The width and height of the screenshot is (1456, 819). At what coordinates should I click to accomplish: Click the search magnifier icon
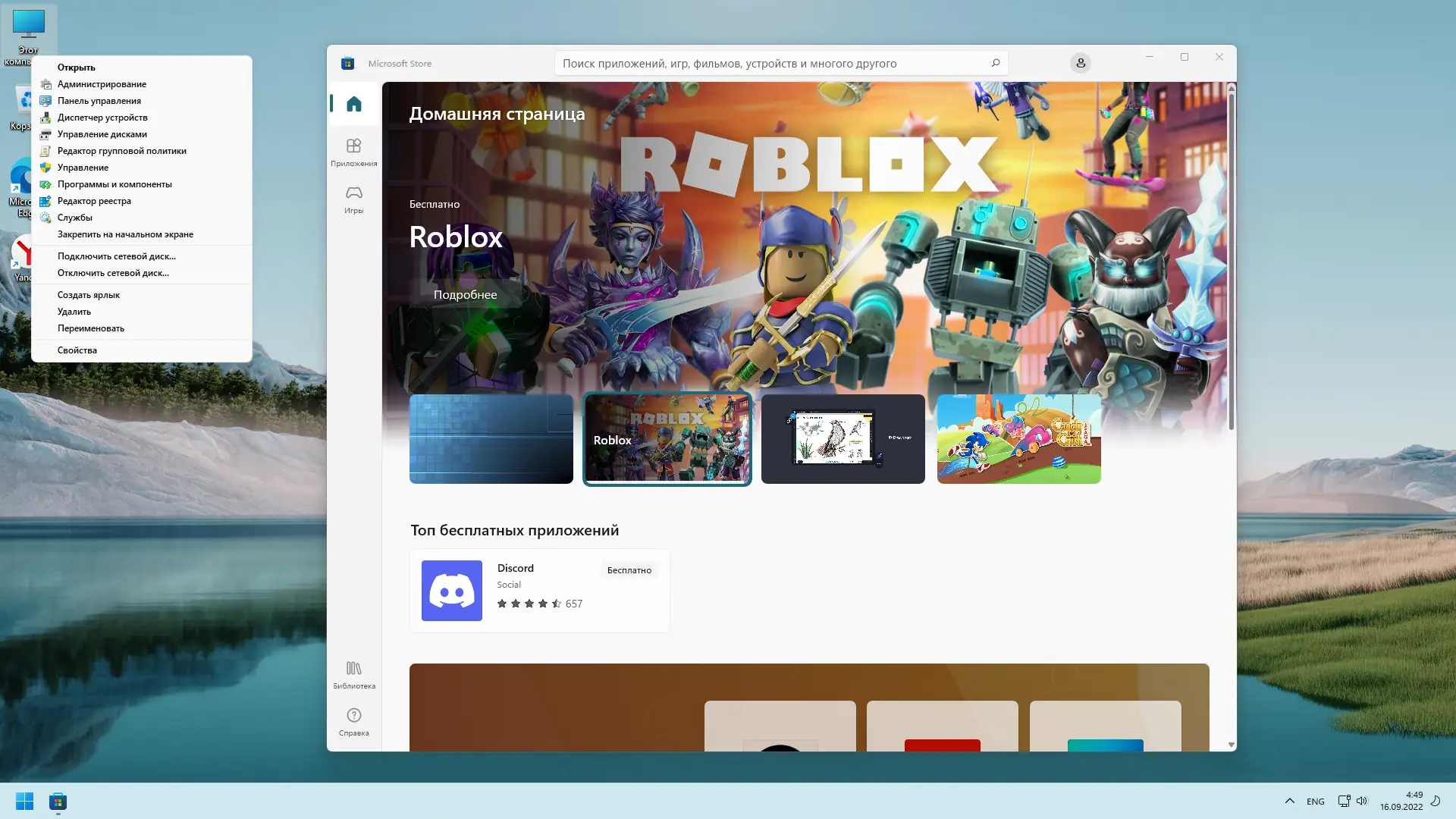[x=996, y=63]
